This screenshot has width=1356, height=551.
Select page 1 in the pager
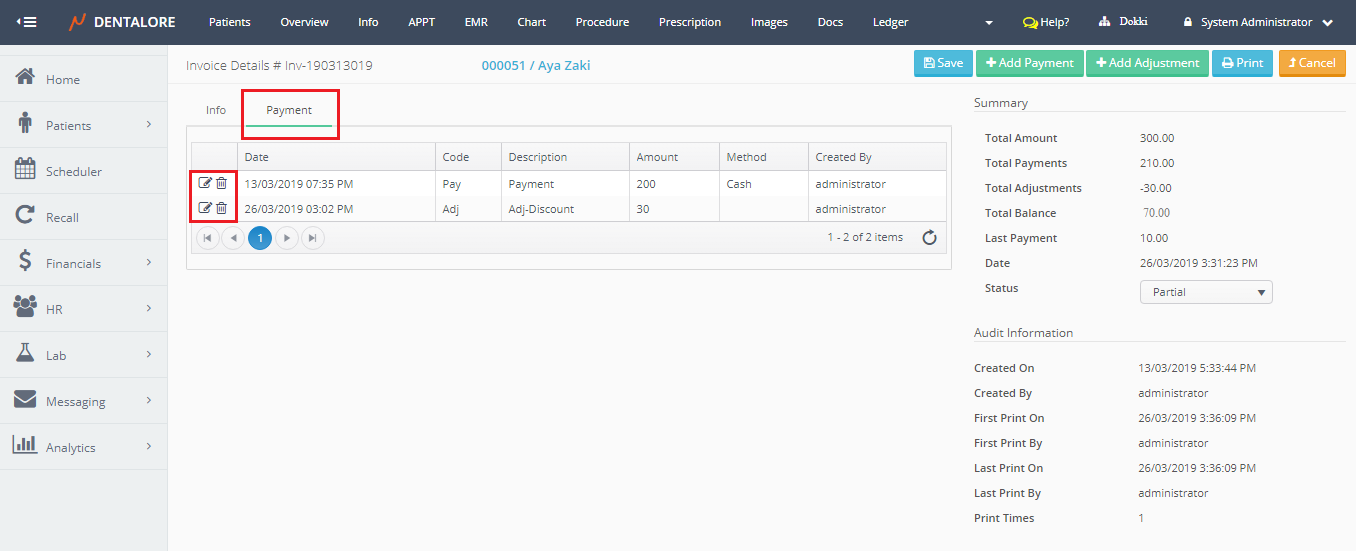(x=260, y=238)
